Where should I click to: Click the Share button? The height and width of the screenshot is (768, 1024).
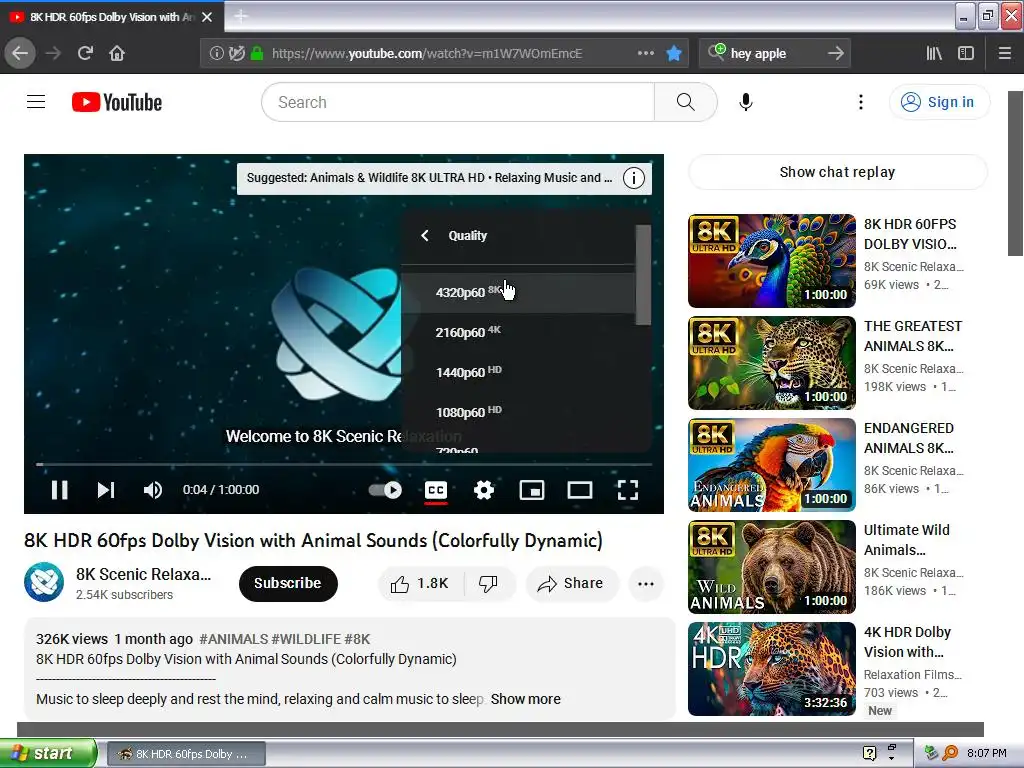pos(571,583)
